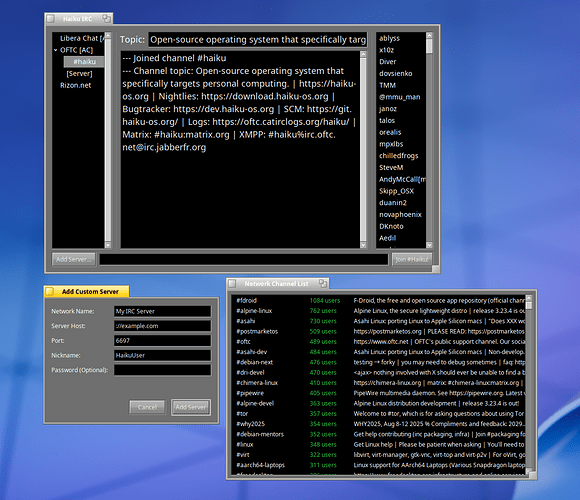Image resolution: width=580 pixels, height=500 pixels.
Task: Click the chat log scrollbar down arrow
Action: tap(363, 245)
